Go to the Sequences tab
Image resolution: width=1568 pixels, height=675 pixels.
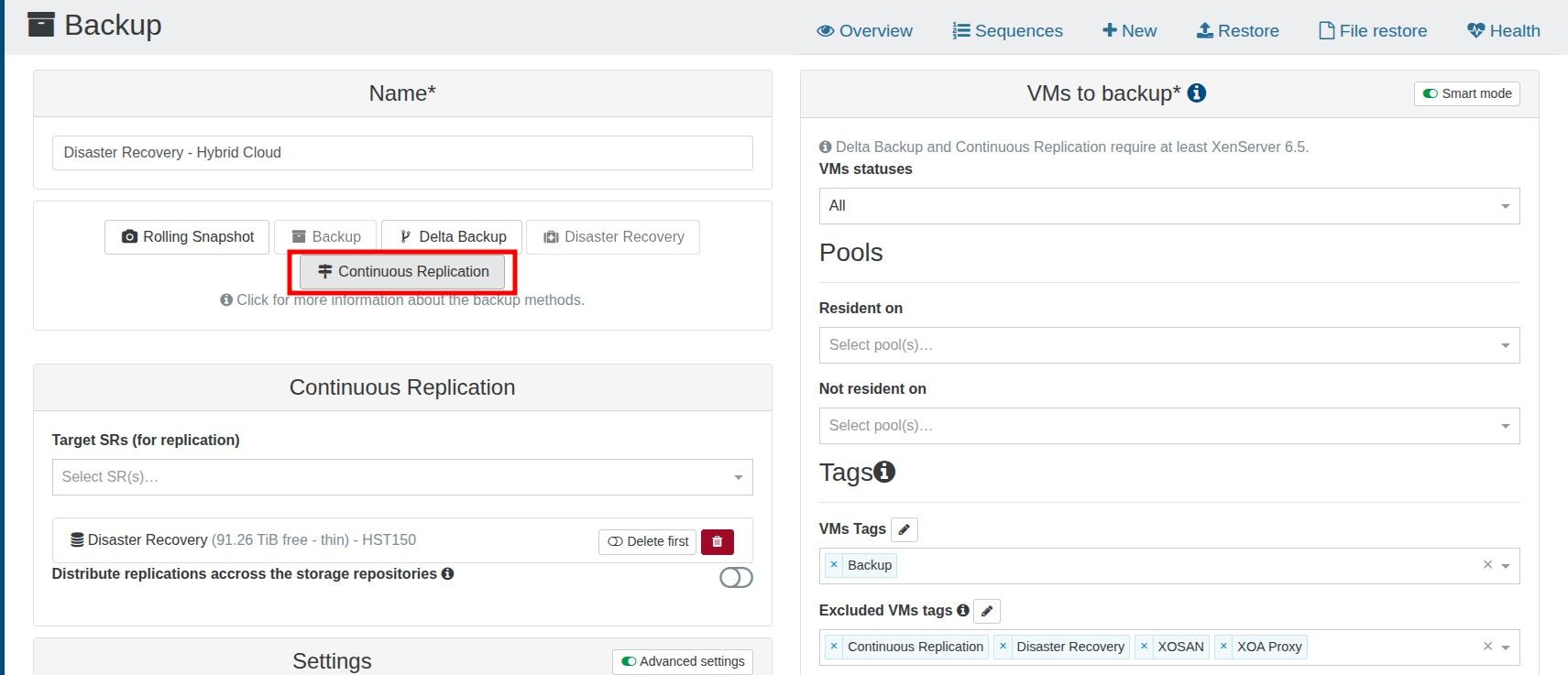click(1007, 31)
